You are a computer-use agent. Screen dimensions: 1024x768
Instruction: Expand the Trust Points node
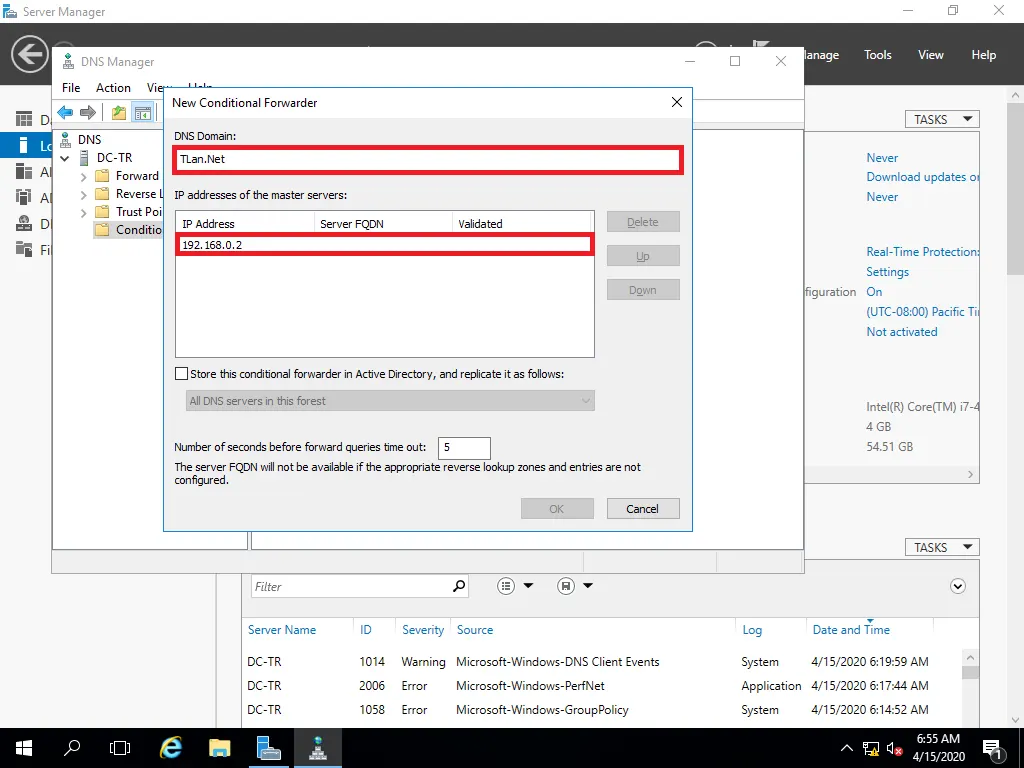click(x=84, y=212)
